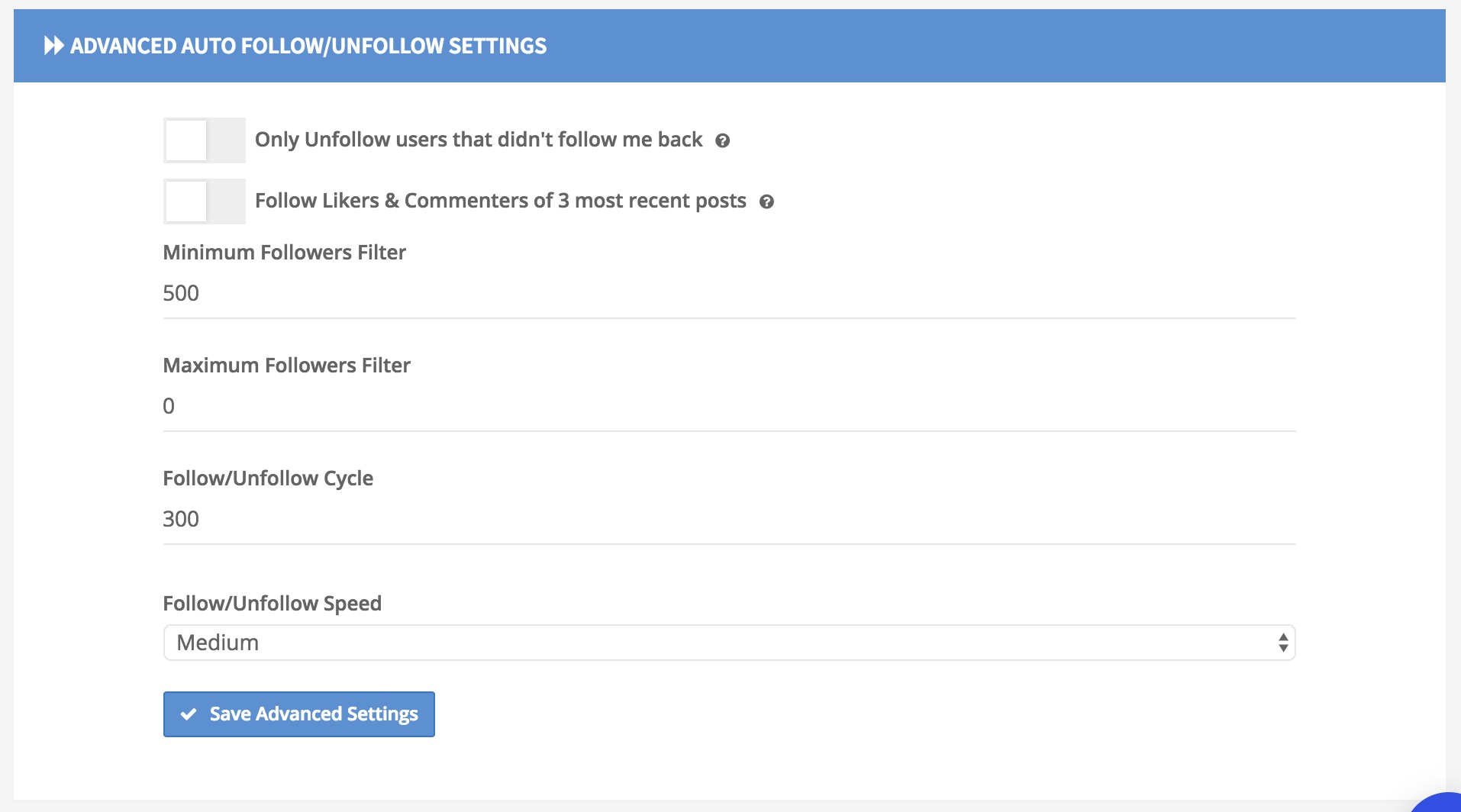
Task: Open help tooltip for the Only Unfollow option
Action: point(723,140)
